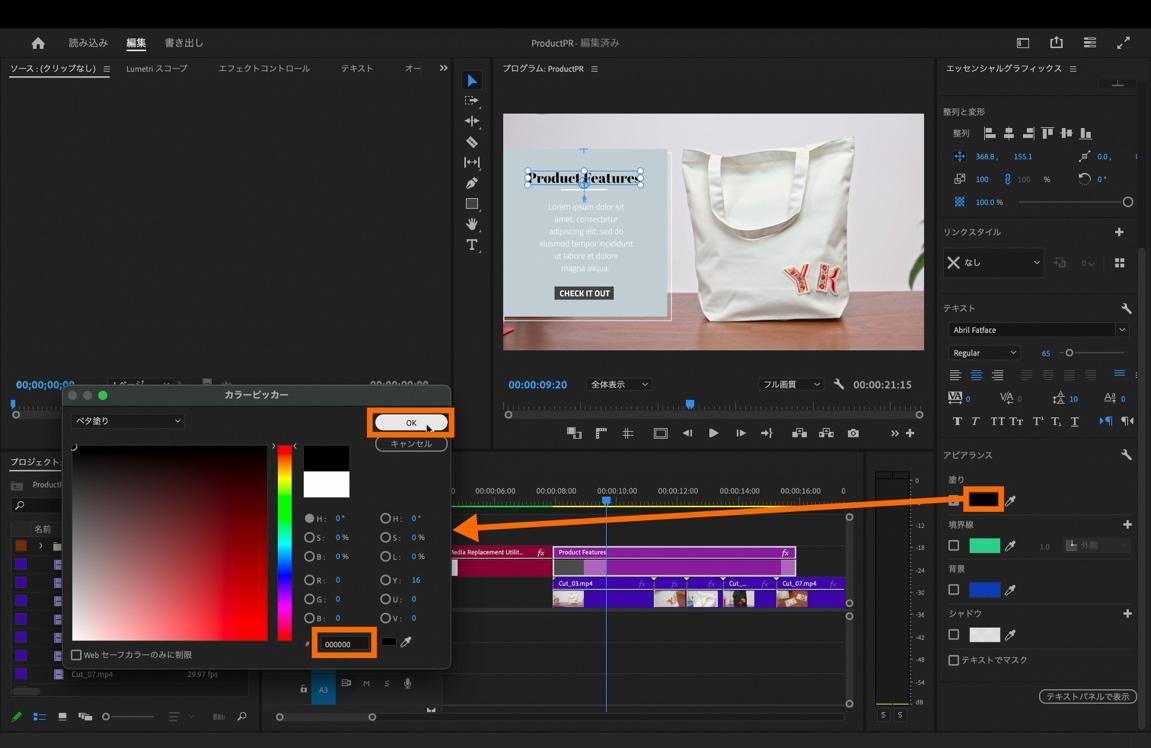The width and height of the screenshot is (1151, 748).
Task: Toggle full screen video icon in the header
Action: coord(1123,43)
